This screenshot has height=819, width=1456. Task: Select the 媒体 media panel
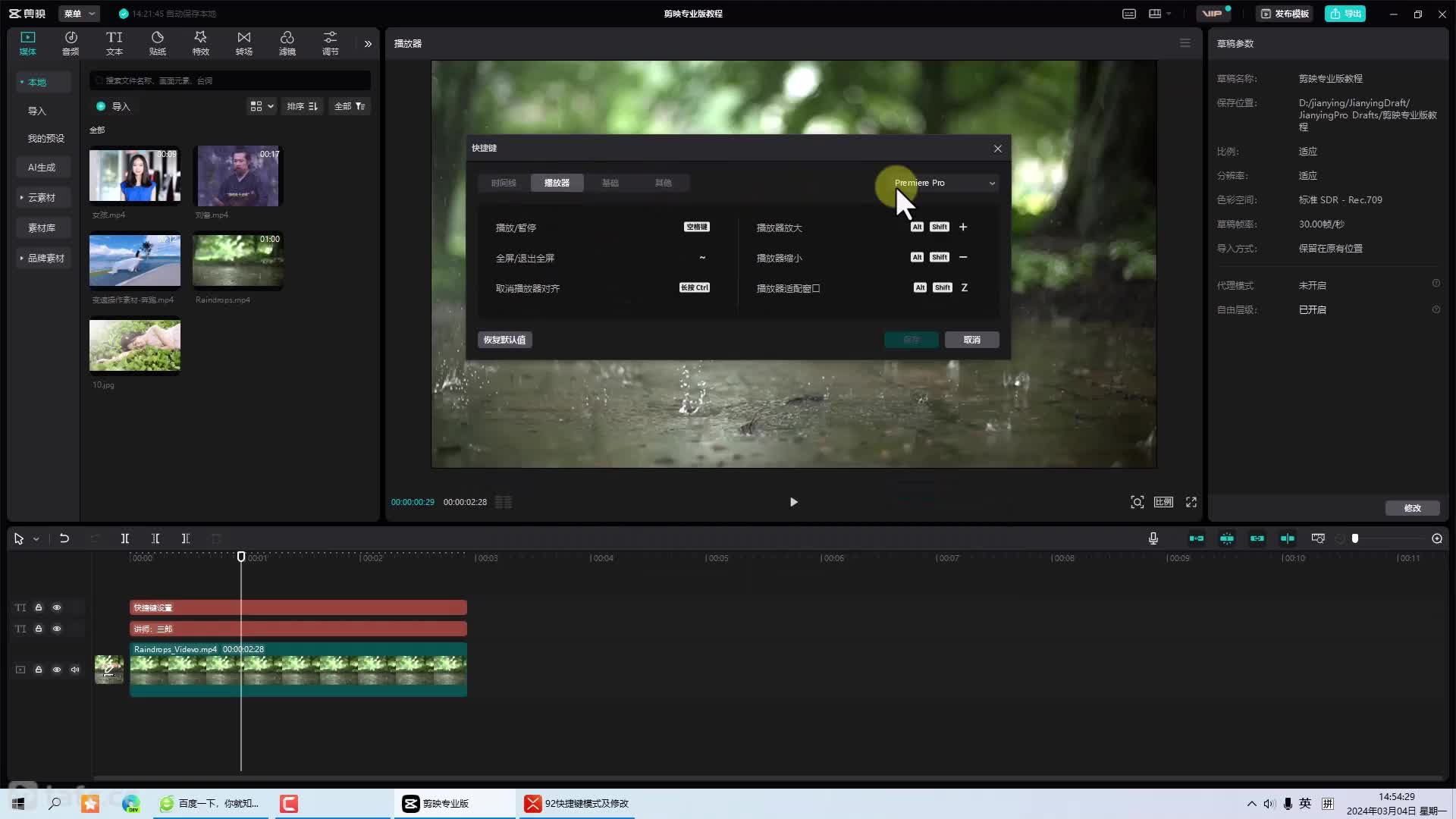pos(28,43)
